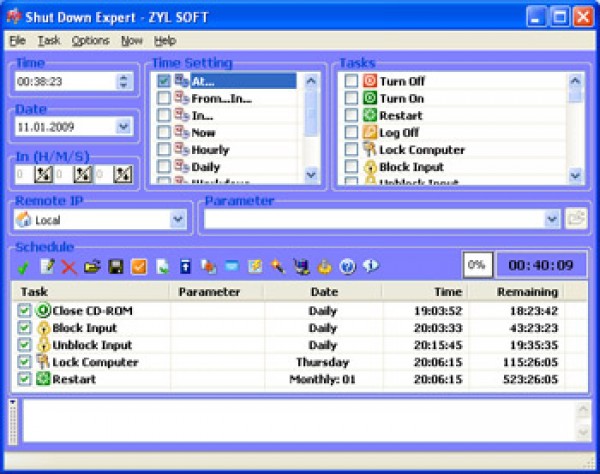Click the orange checkbox toolbar icon
Screen dimensions: 600x474
pyautogui.click(x=139, y=267)
